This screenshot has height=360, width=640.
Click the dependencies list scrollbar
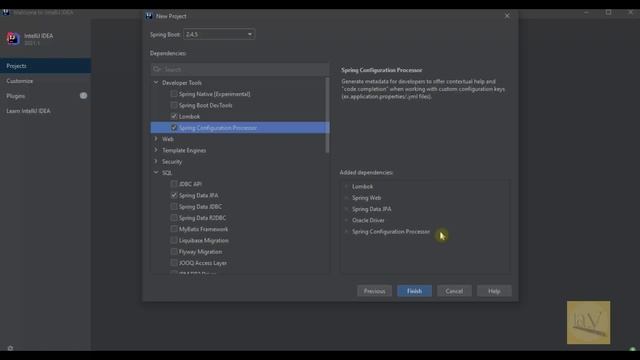click(327, 115)
